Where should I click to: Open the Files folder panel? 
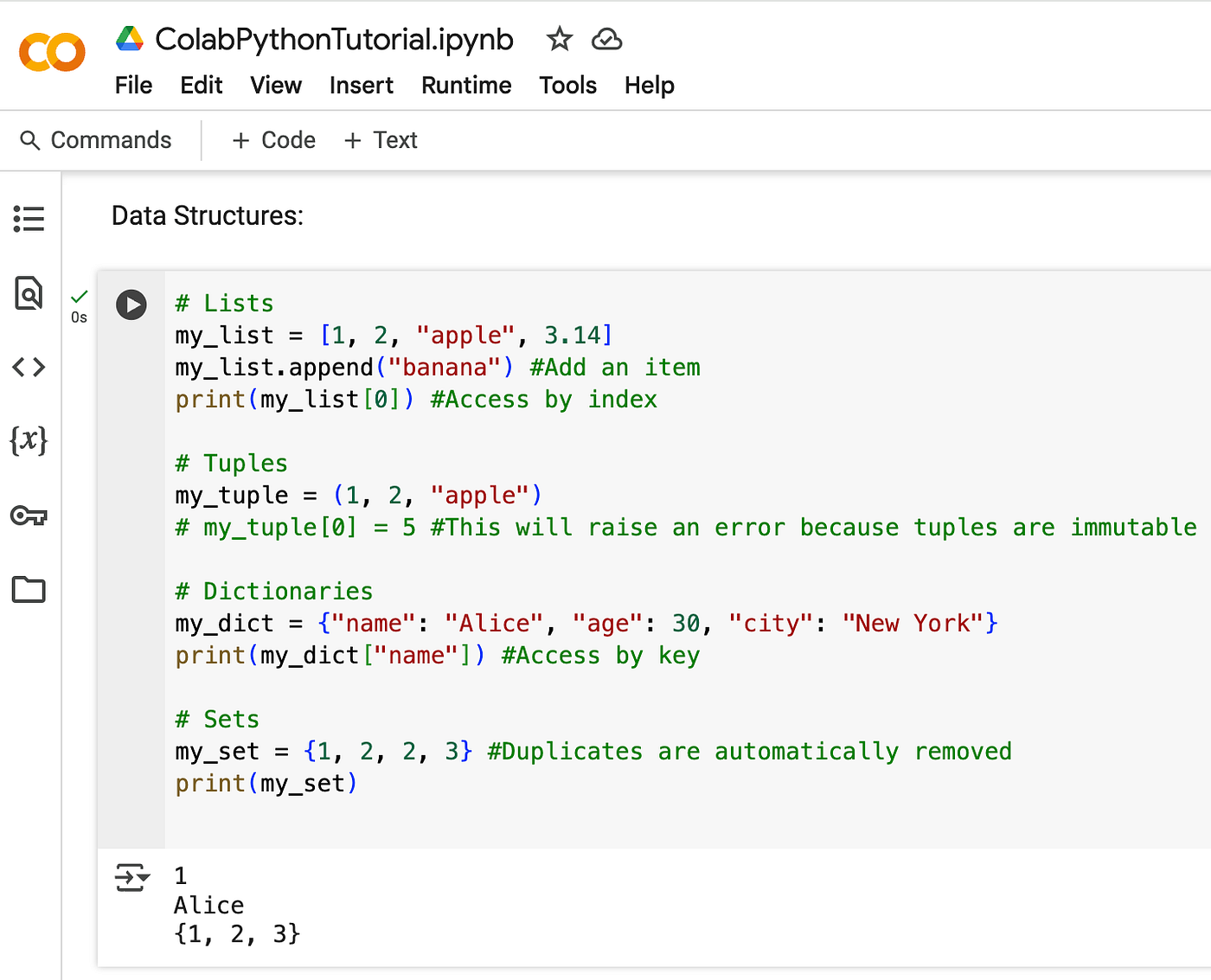(29, 590)
